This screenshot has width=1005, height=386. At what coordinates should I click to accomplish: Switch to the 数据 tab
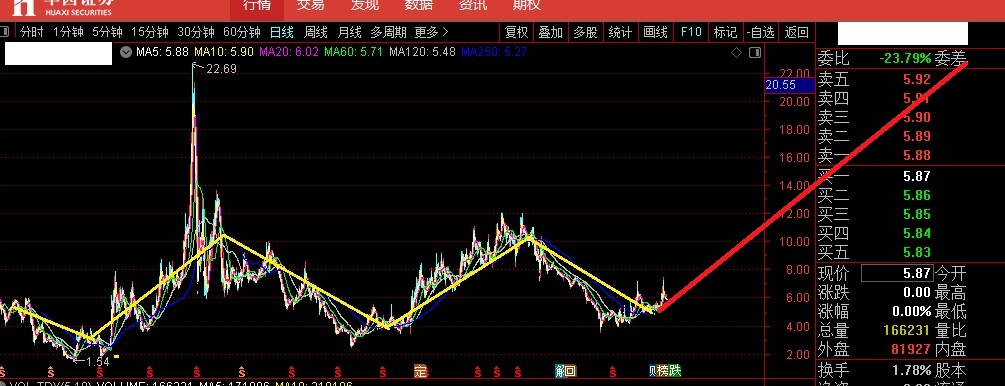pos(419,5)
